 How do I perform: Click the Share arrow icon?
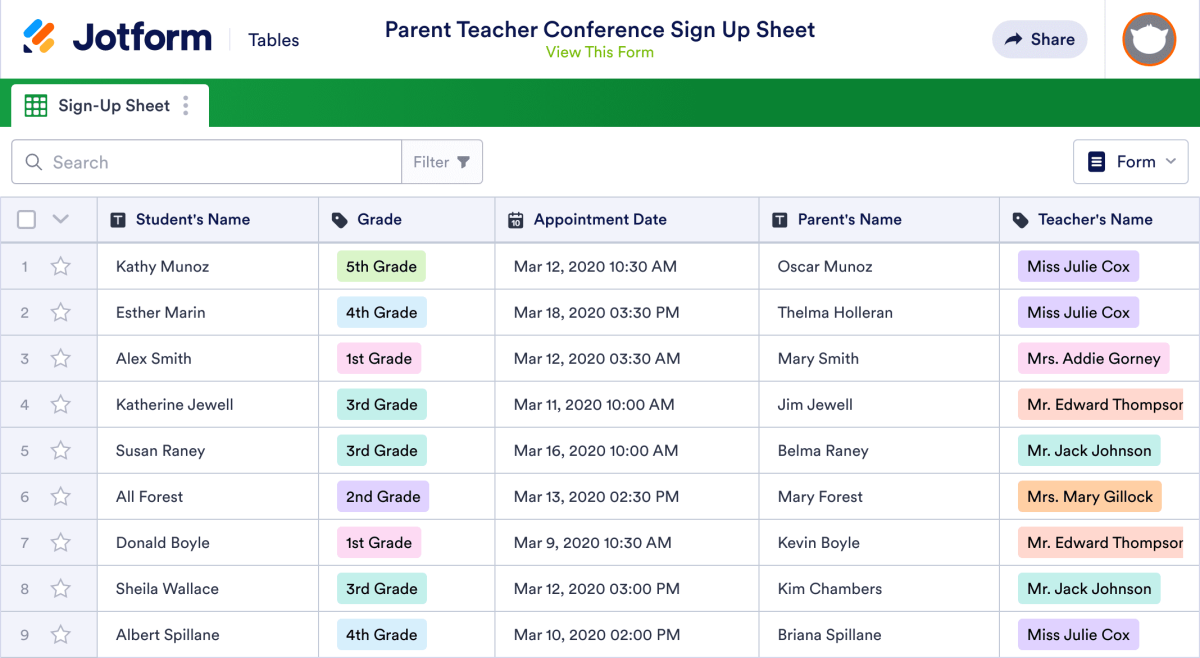[1015, 39]
